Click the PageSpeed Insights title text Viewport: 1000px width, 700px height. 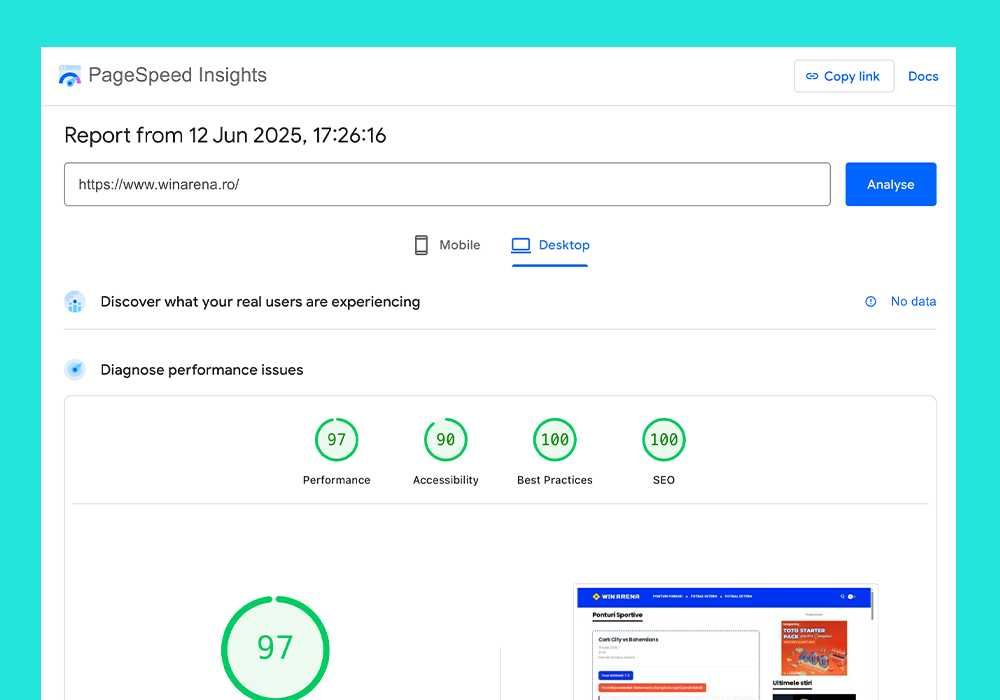pos(177,75)
